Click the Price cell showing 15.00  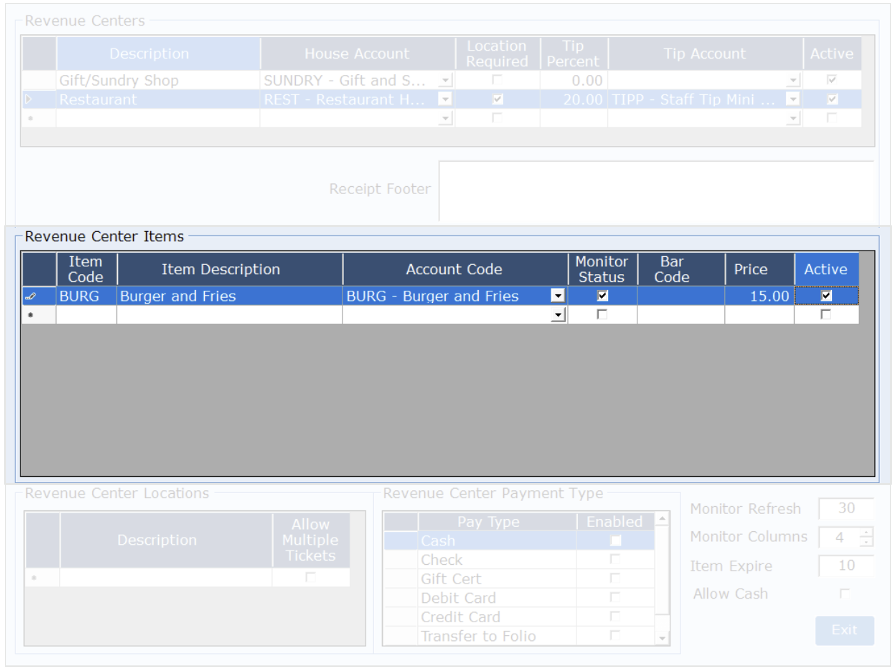tap(758, 296)
